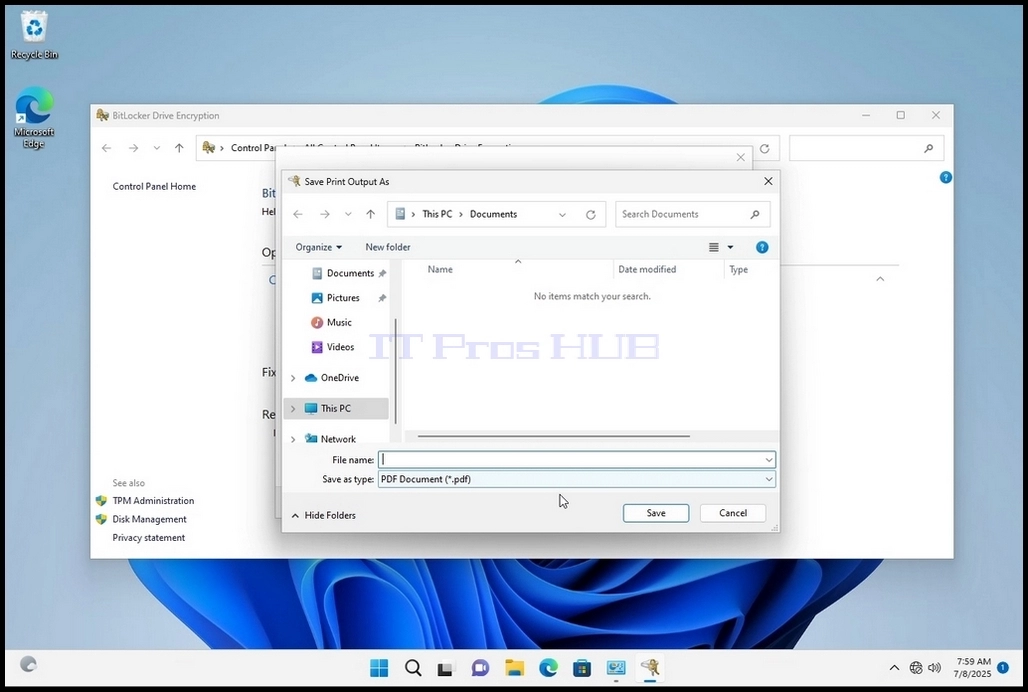
Task: Open the Control Panel taskbar icon
Action: coord(616,668)
